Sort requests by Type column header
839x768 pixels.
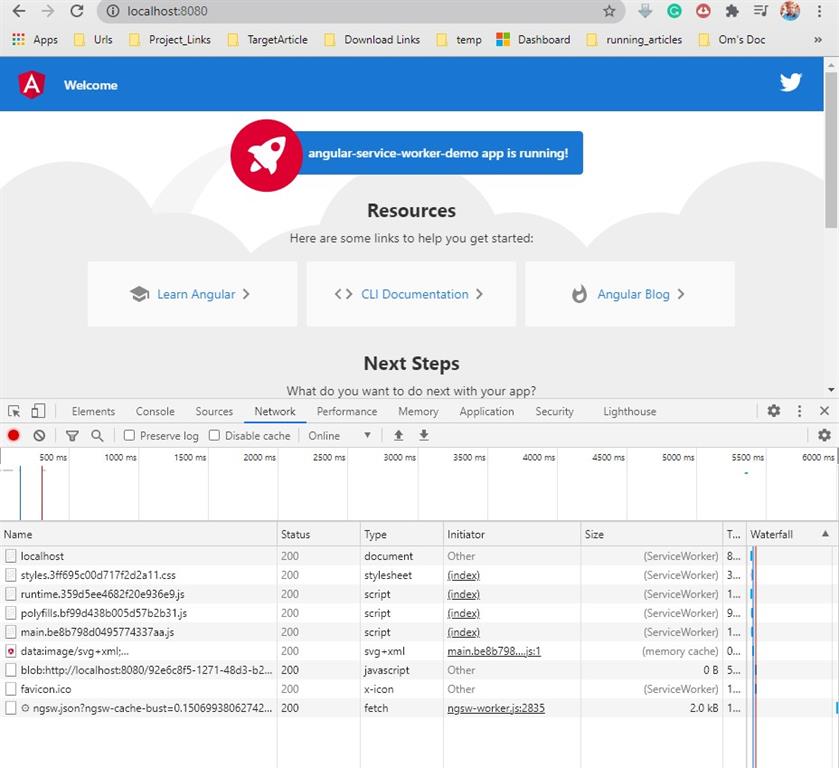click(x=401, y=534)
